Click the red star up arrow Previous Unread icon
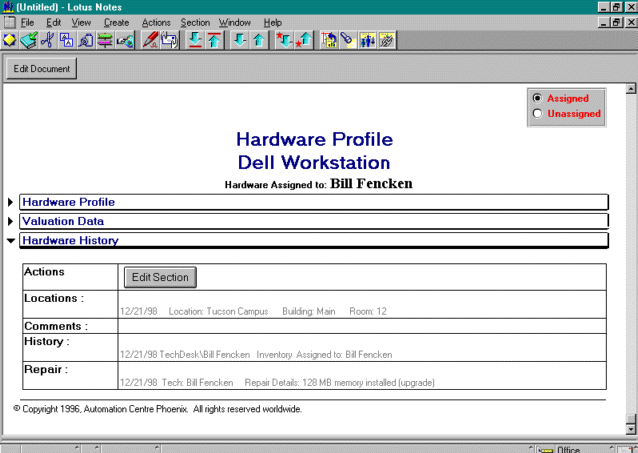Viewport: 638px width, 453px height. pyautogui.click(x=304, y=40)
